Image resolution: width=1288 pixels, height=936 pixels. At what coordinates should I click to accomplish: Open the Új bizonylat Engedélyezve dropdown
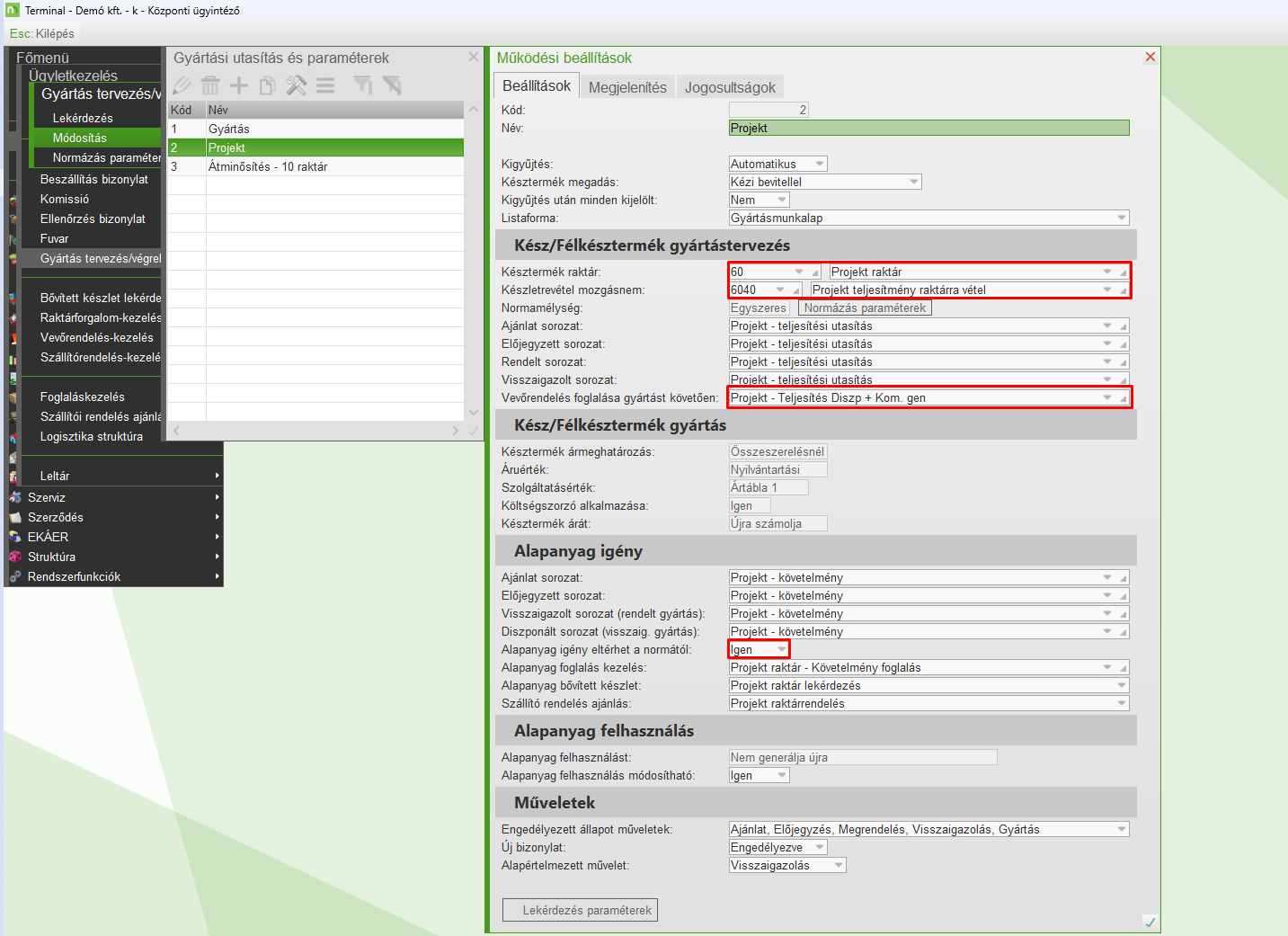click(819, 847)
